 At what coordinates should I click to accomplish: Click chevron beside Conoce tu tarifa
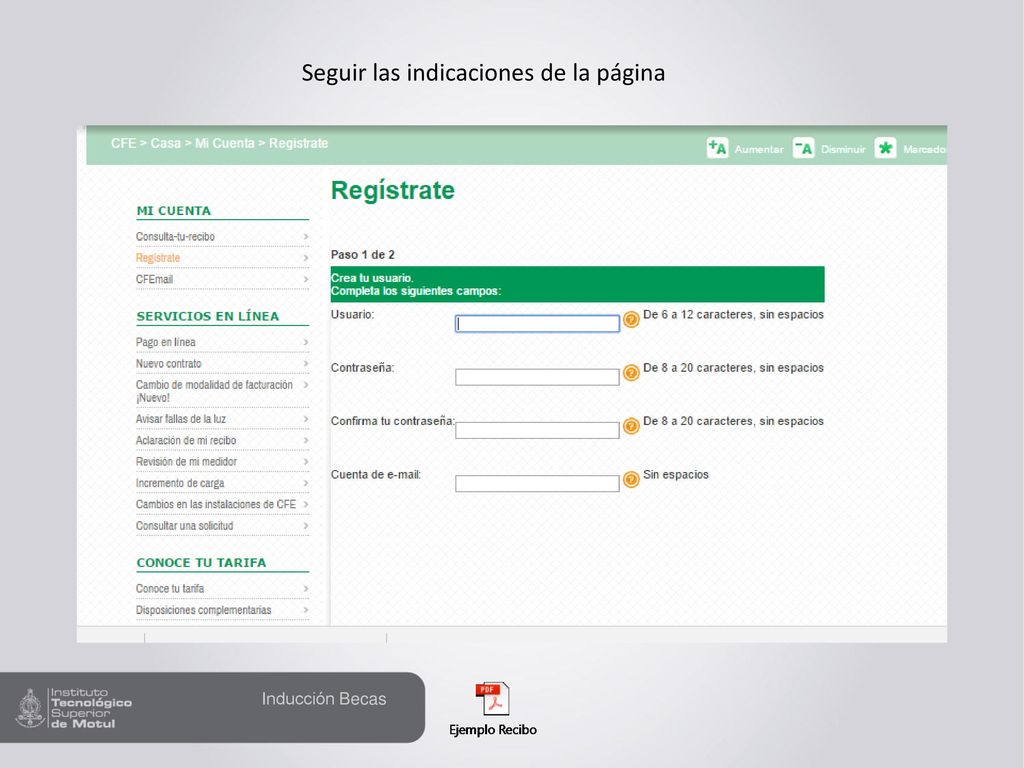click(306, 589)
